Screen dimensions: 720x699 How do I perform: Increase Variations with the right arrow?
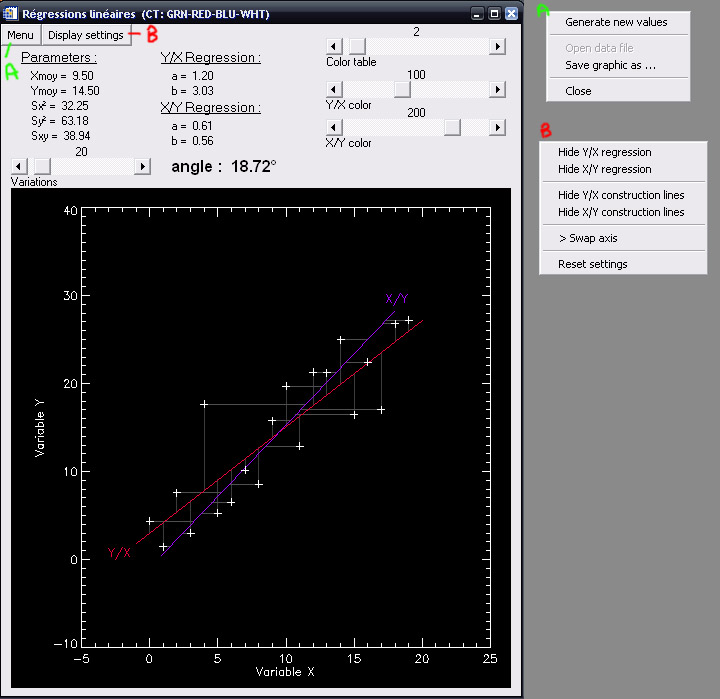(x=142, y=166)
